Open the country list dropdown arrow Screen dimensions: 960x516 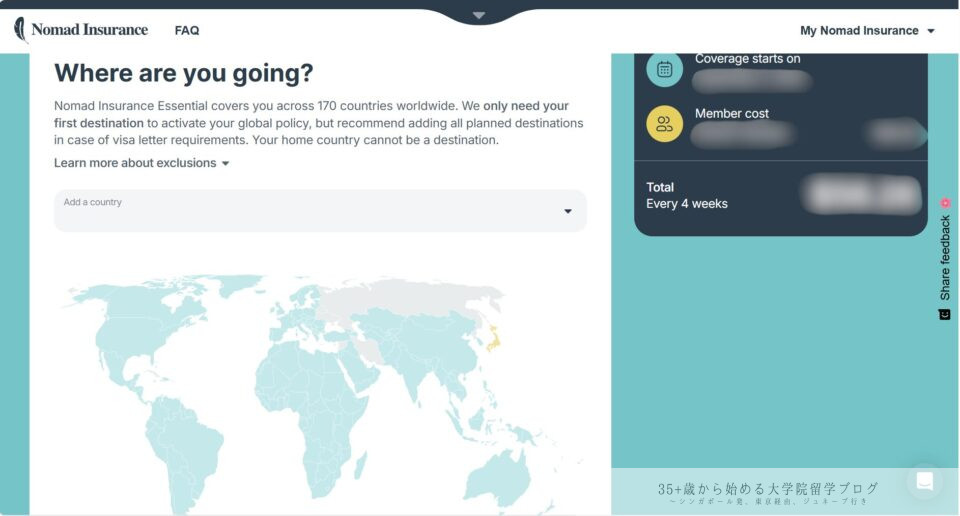point(568,211)
